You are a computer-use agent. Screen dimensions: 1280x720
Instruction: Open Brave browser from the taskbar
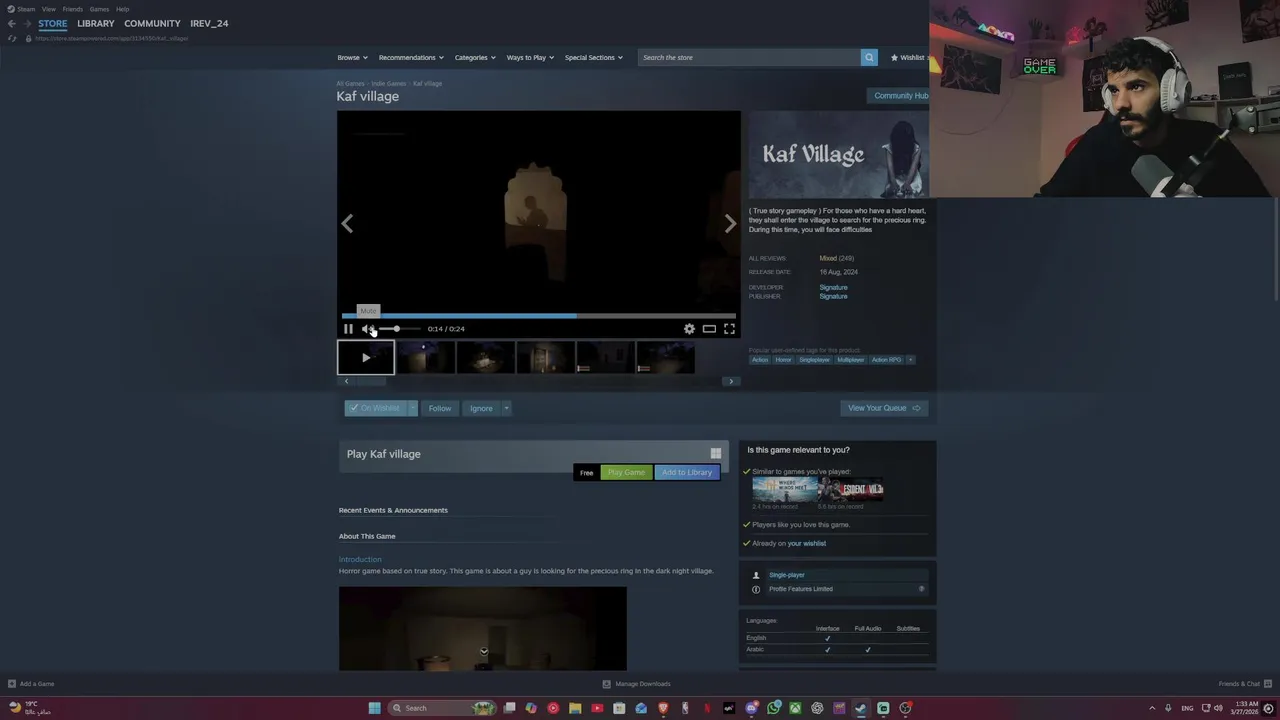[x=663, y=708]
